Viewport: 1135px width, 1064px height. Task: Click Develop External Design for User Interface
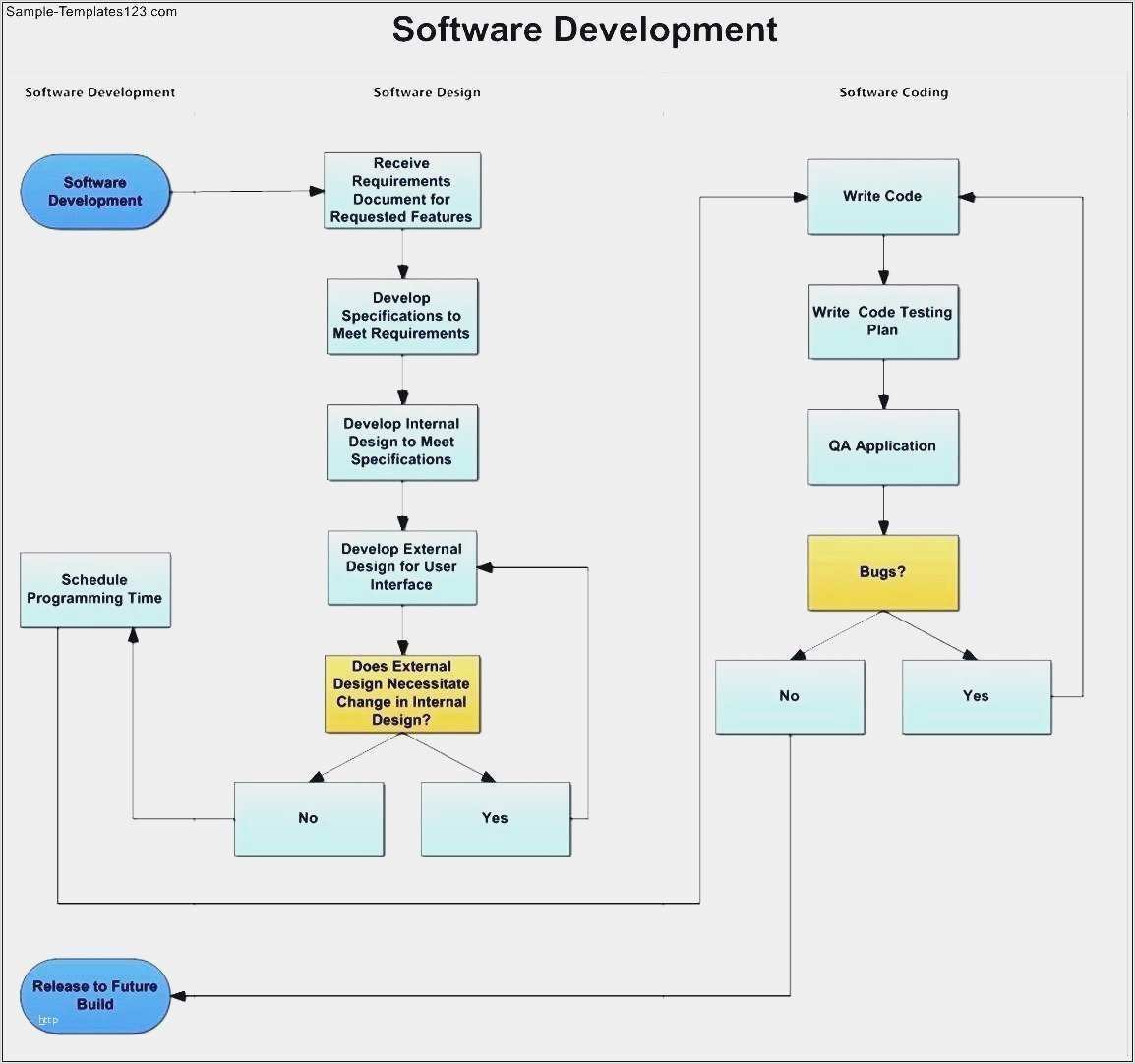coord(402,567)
